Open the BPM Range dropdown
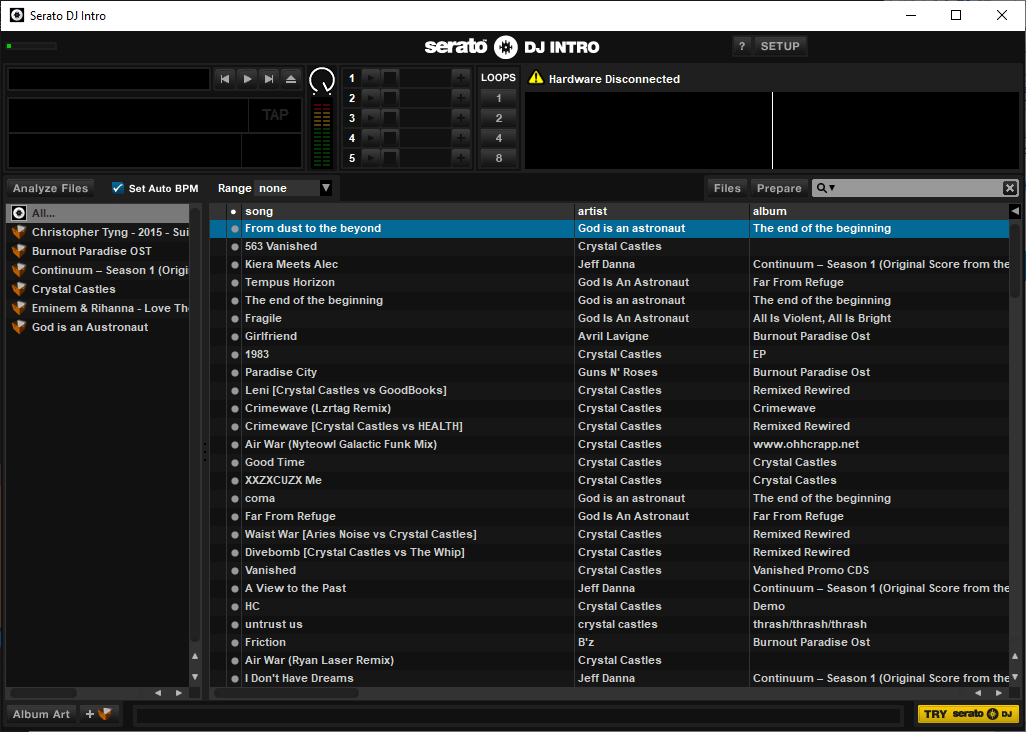 (294, 188)
